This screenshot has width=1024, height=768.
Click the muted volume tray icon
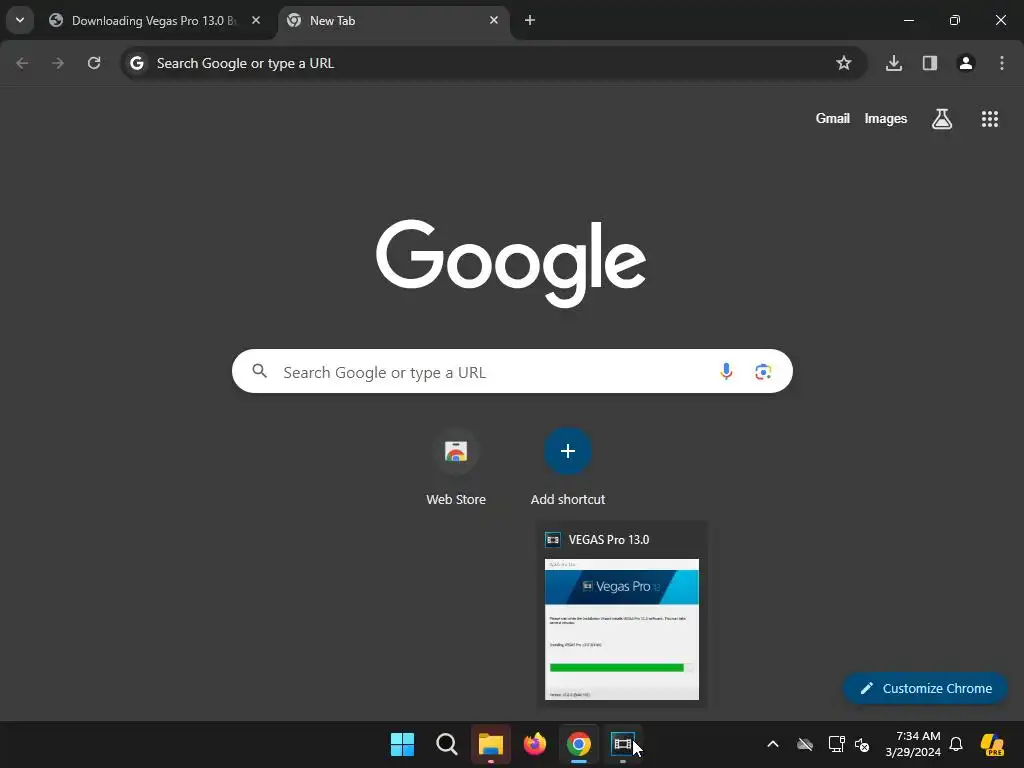point(862,744)
